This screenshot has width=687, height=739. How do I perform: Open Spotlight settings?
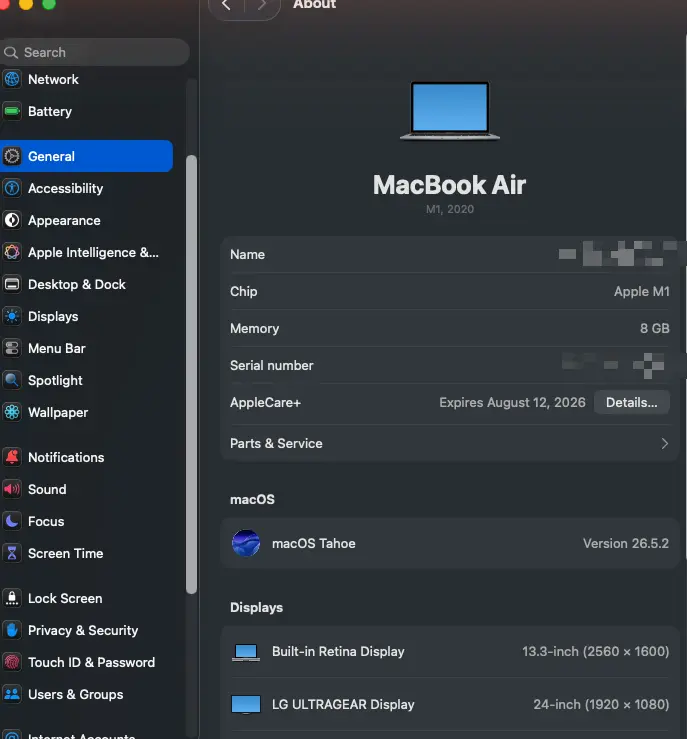[87, 380]
